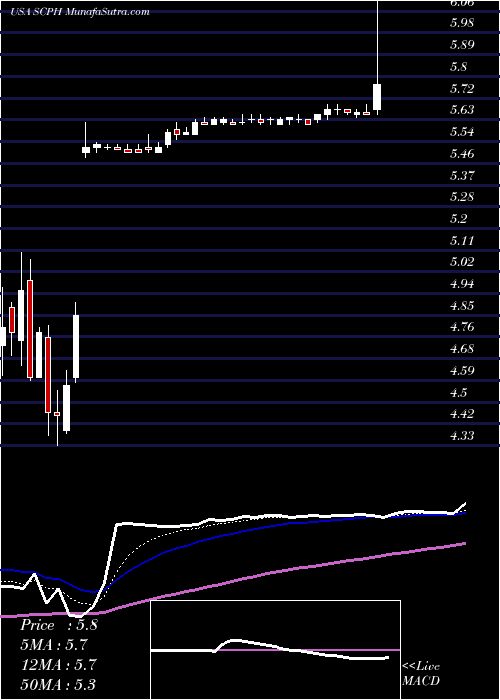Click the 4.5 price axis label

pyautogui.click(x=458, y=393)
